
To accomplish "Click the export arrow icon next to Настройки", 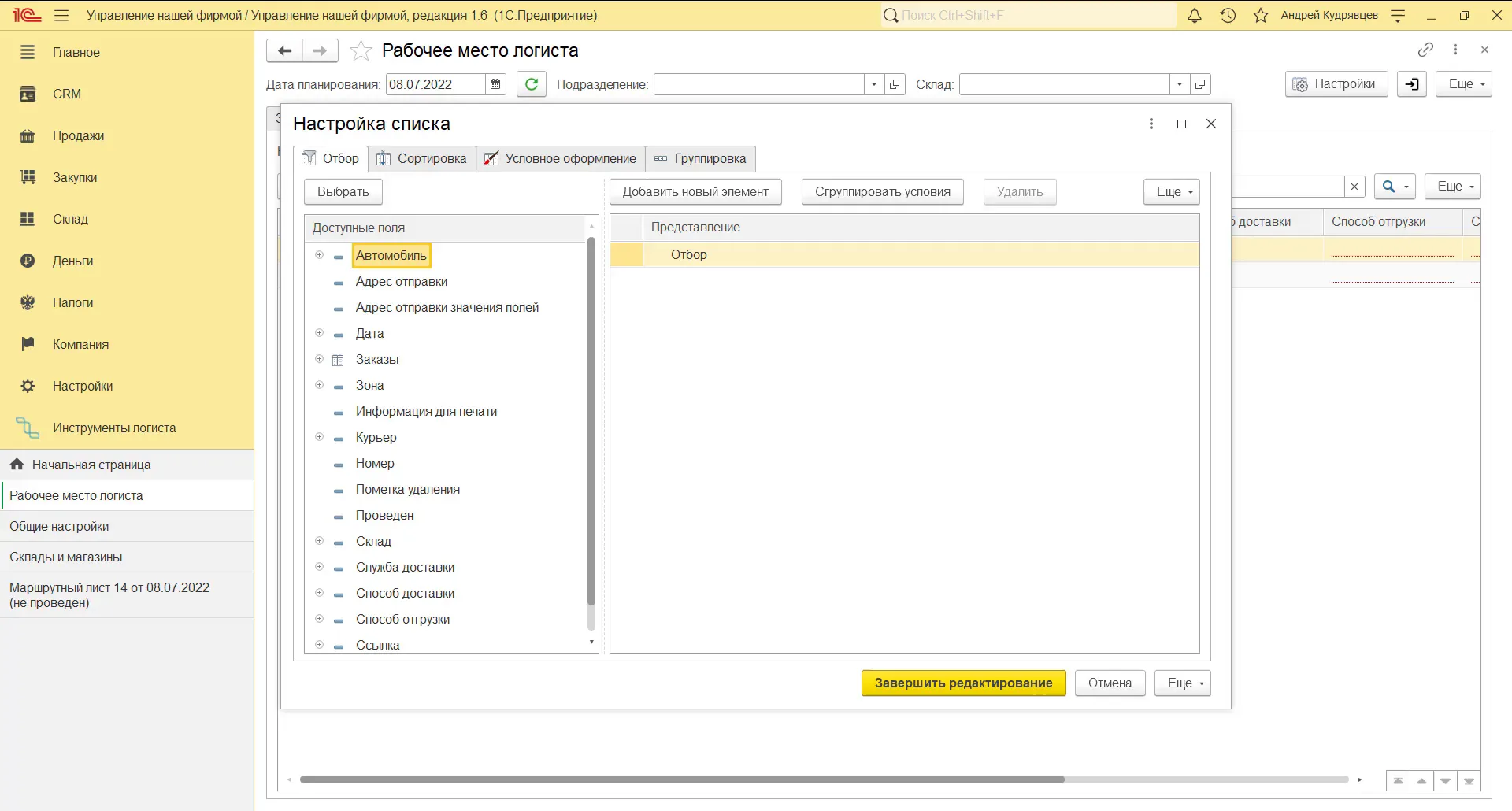I will (x=1412, y=84).
